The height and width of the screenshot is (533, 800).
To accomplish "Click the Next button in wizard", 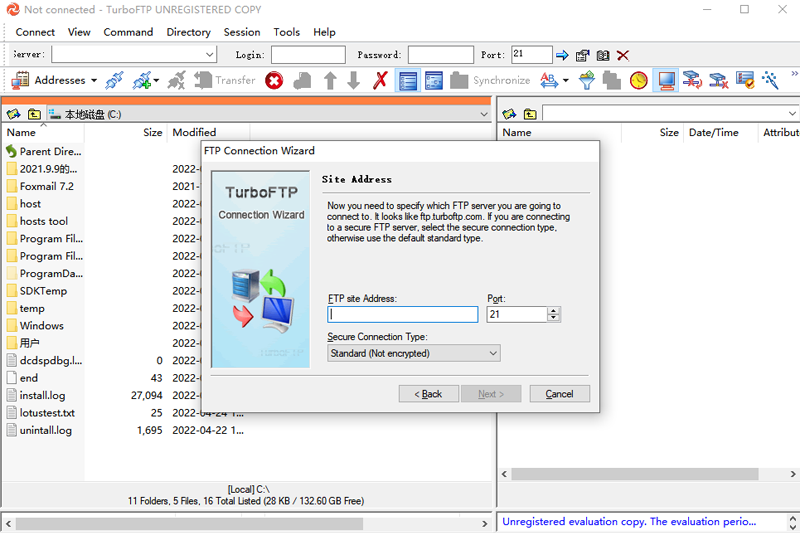I will coord(491,394).
